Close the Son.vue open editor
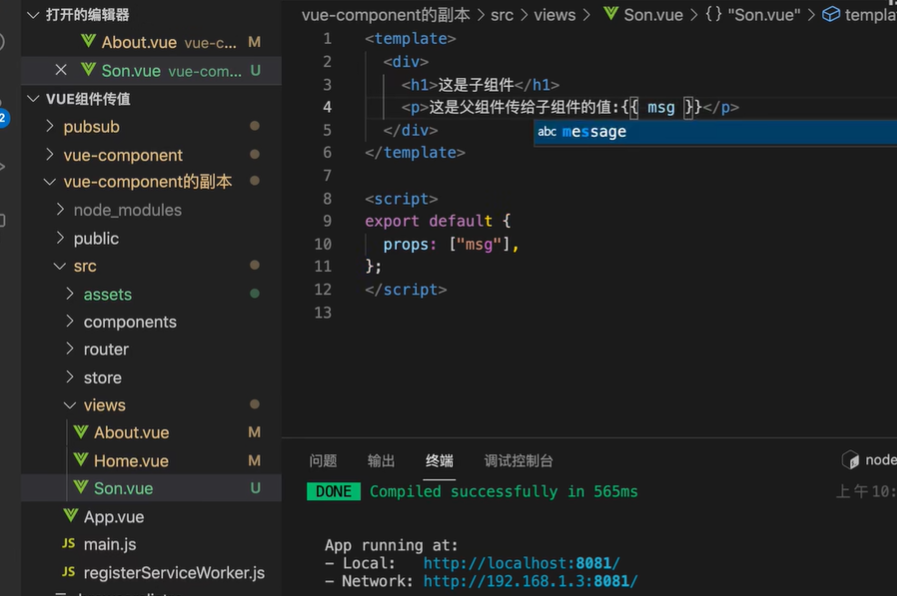This screenshot has height=596, width=897. point(61,70)
